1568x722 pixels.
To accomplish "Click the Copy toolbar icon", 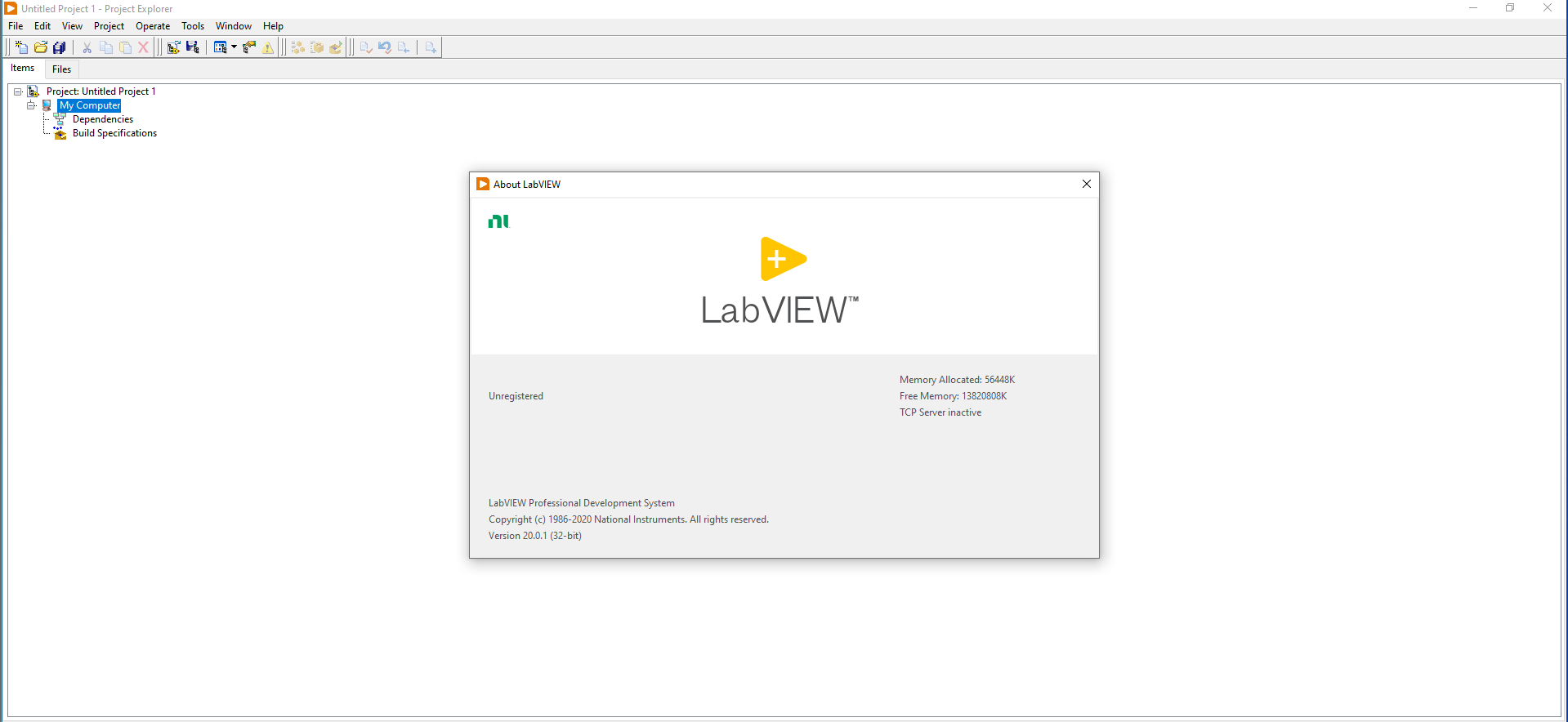I will tap(106, 47).
